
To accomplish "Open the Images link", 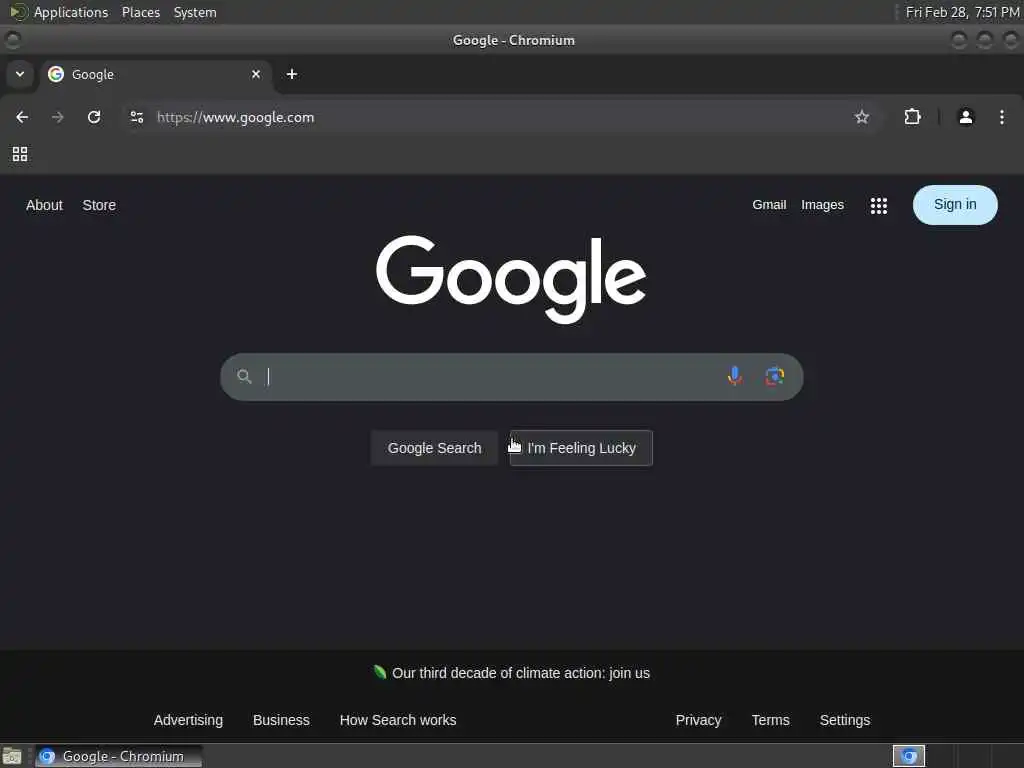I will [x=822, y=205].
